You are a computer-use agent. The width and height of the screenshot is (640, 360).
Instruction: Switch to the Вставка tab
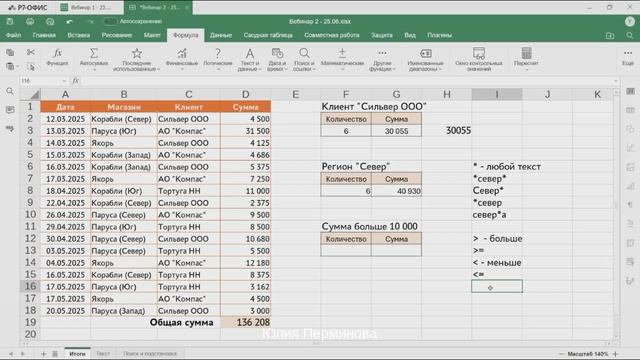click(79, 36)
